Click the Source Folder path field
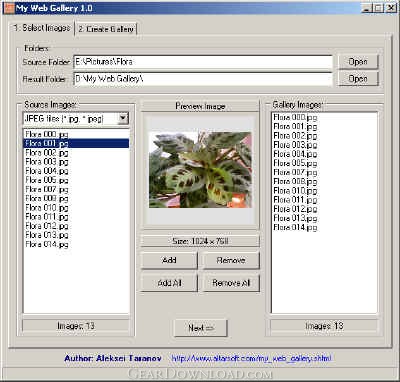The image size is (400, 382). pyautogui.click(x=203, y=62)
